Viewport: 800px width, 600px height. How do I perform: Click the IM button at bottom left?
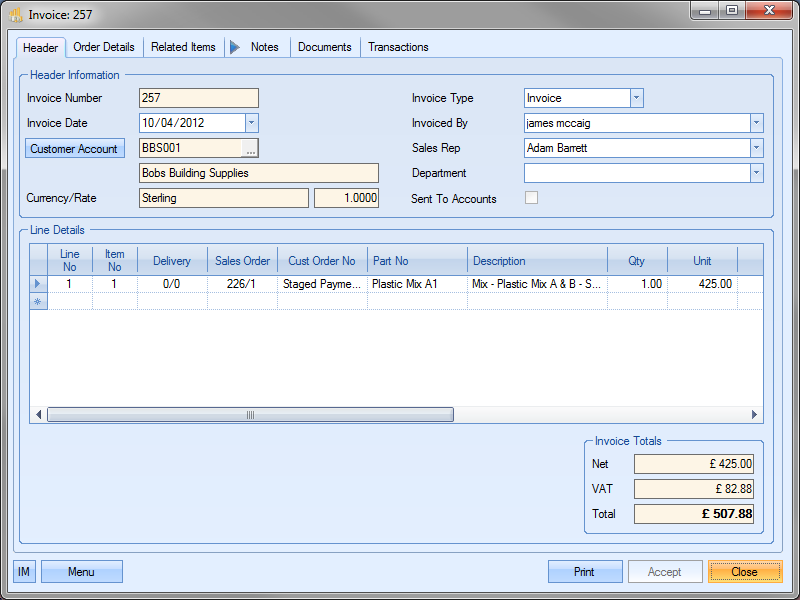pyautogui.click(x=25, y=572)
